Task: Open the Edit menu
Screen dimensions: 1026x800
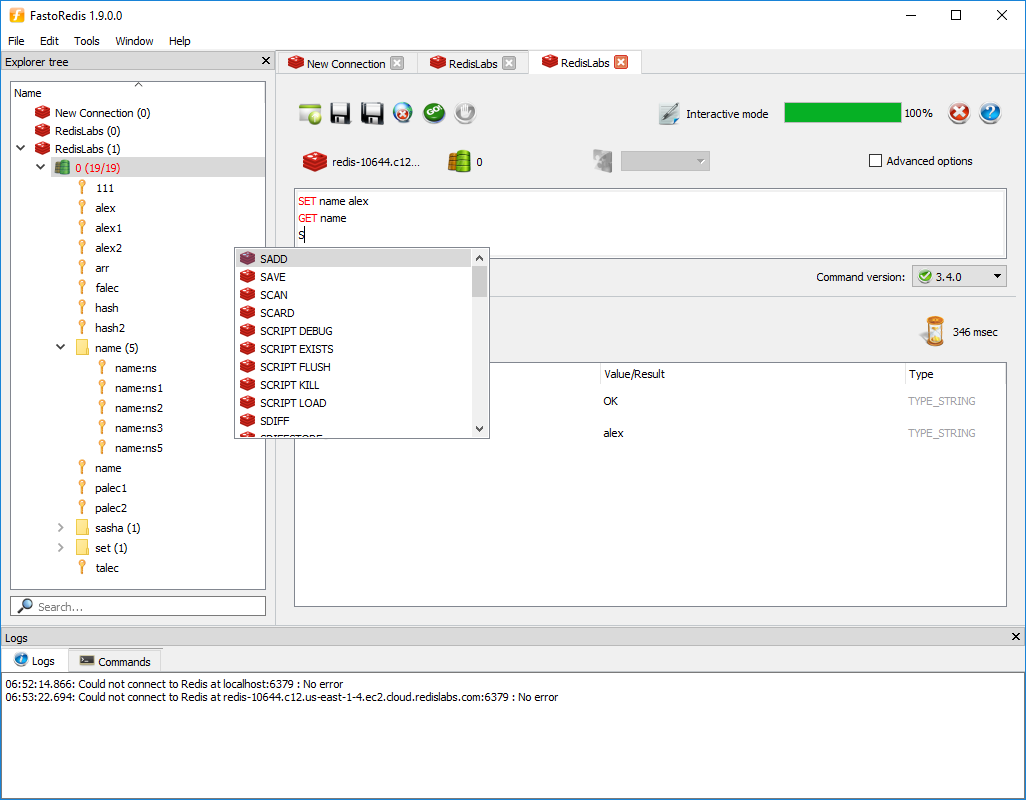Action: coord(49,41)
